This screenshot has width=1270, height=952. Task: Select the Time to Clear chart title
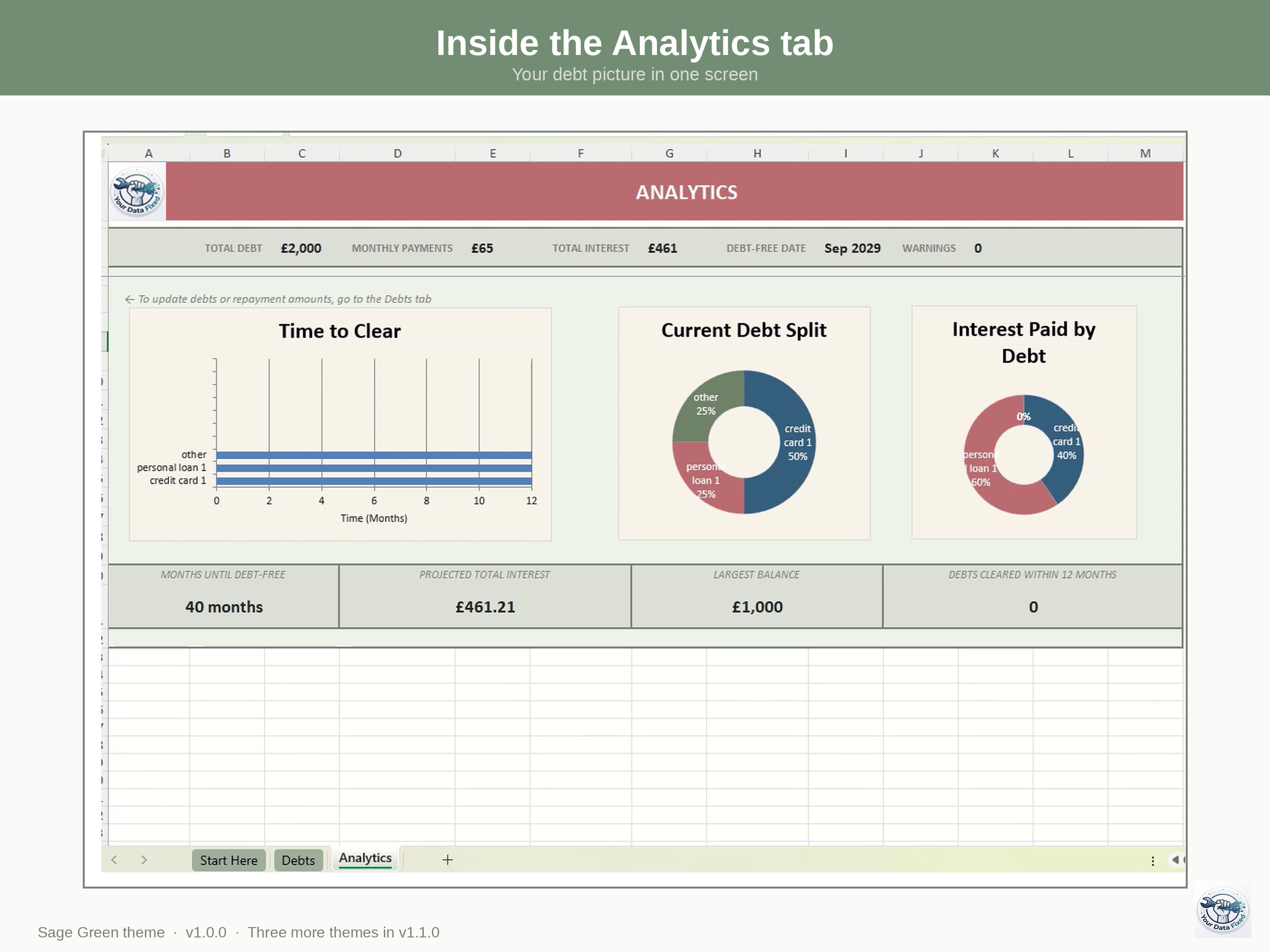[340, 331]
